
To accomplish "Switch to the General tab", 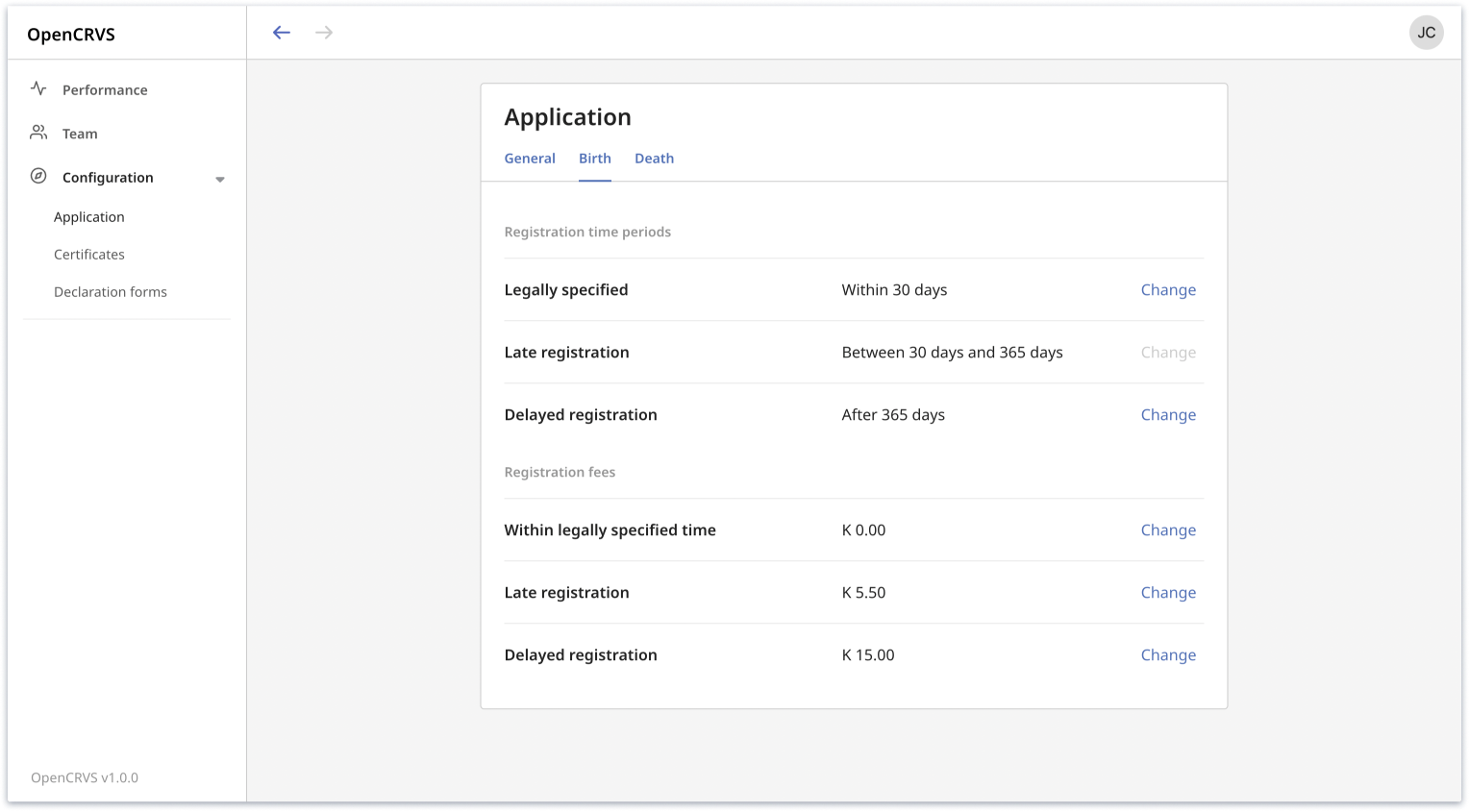I will click(530, 159).
